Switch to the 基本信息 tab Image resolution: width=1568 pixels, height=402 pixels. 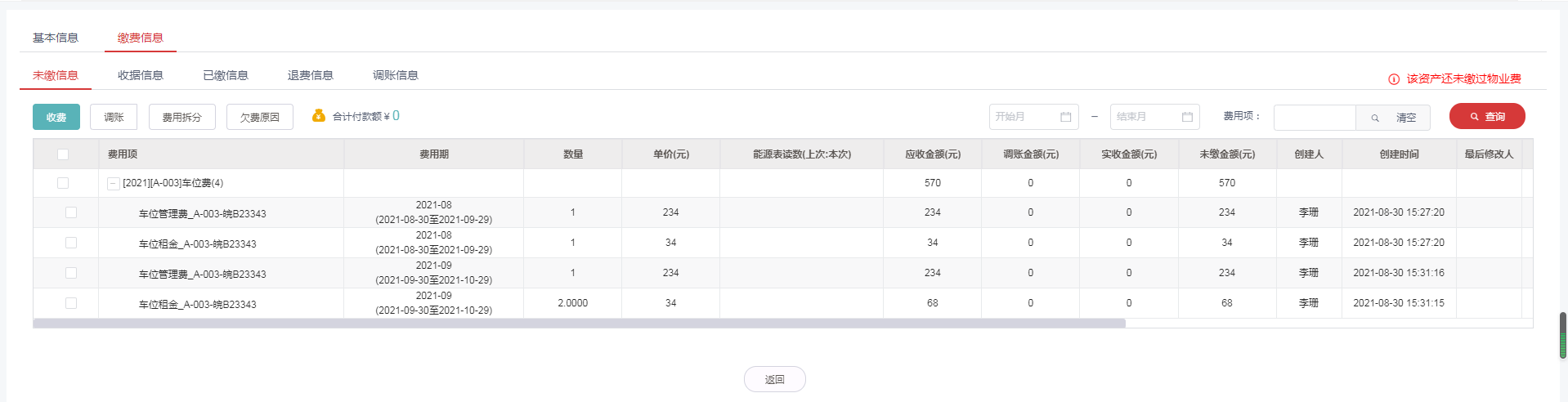click(x=56, y=38)
